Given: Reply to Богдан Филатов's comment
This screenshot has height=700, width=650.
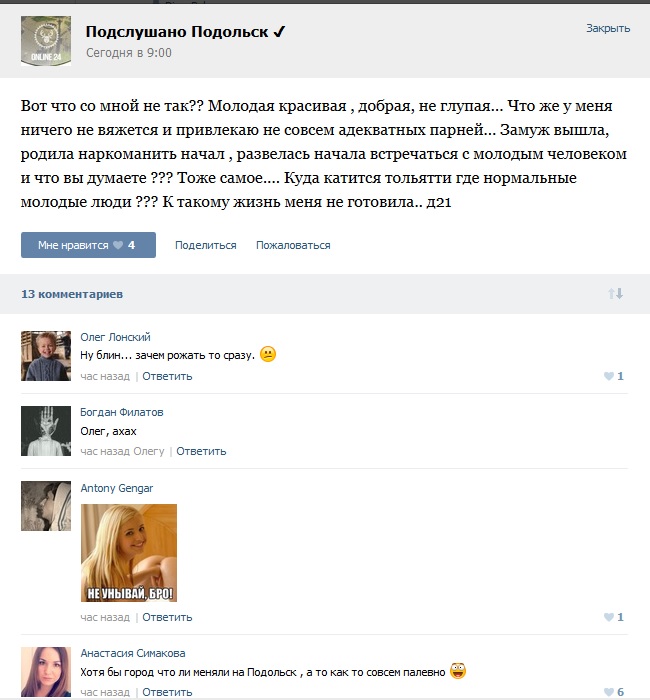Looking at the screenshot, I should click(x=201, y=451).
